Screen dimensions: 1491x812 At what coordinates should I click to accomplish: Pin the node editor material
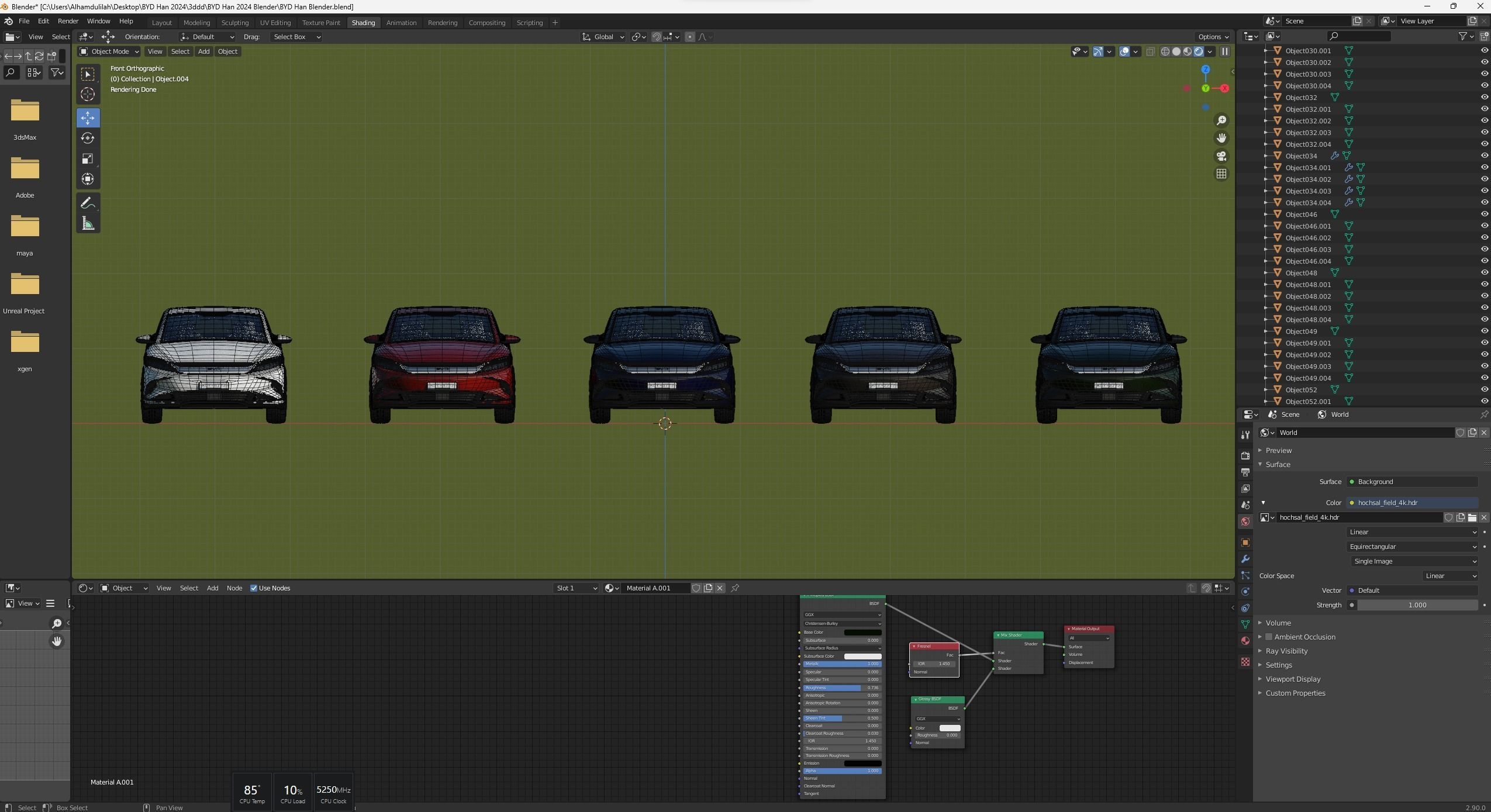(x=735, y=588)
